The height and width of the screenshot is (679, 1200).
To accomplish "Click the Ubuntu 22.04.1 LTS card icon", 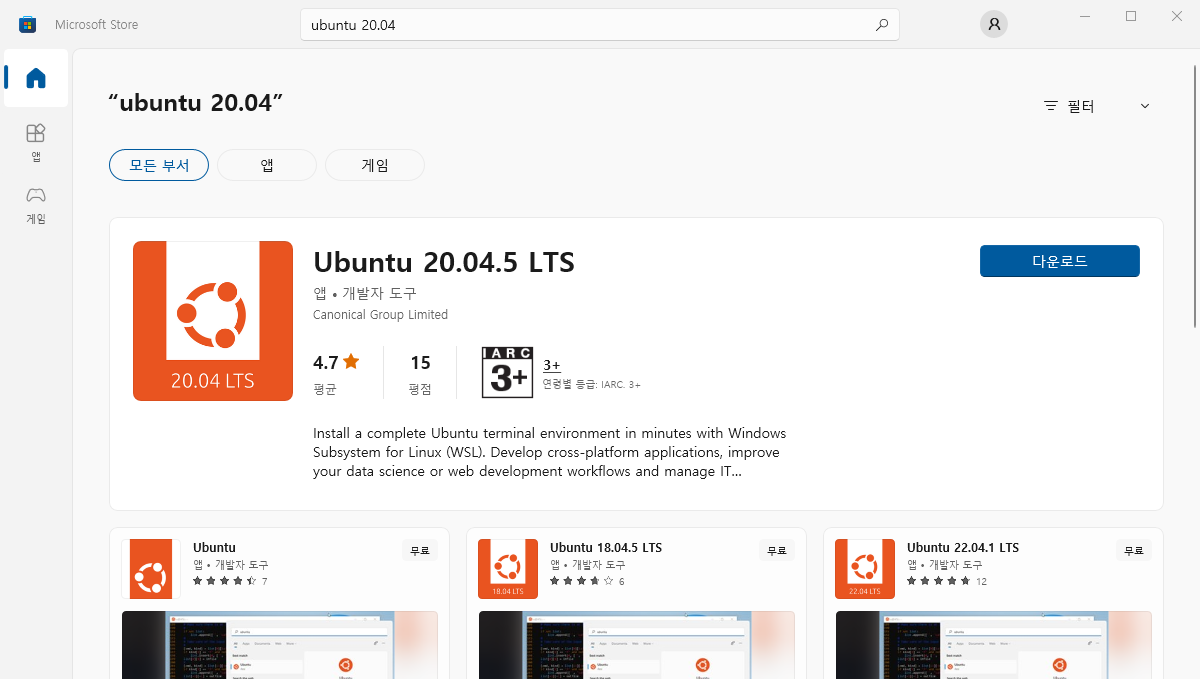I will click(x=865, y=569).
